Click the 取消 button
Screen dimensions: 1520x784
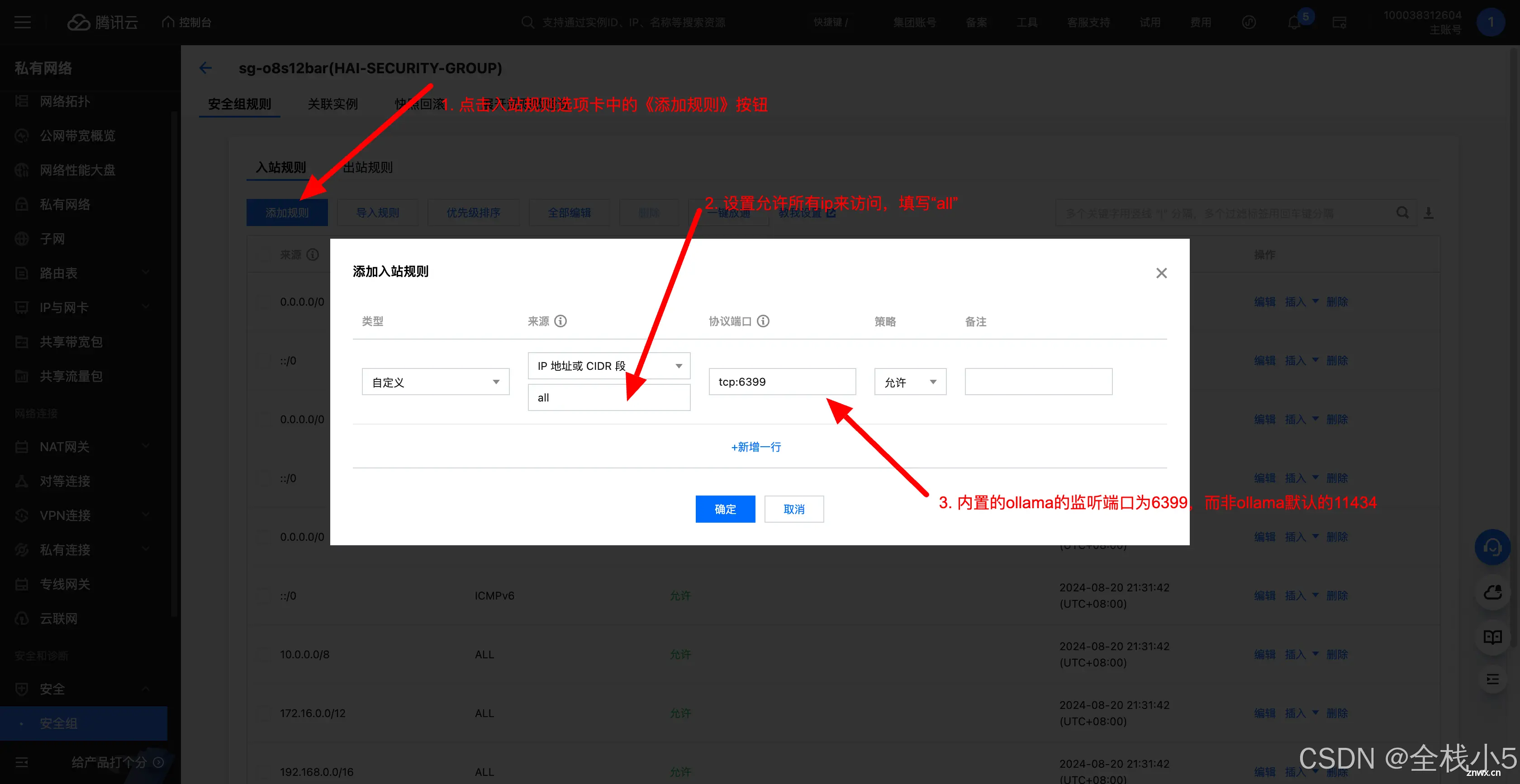pos(794,509)
